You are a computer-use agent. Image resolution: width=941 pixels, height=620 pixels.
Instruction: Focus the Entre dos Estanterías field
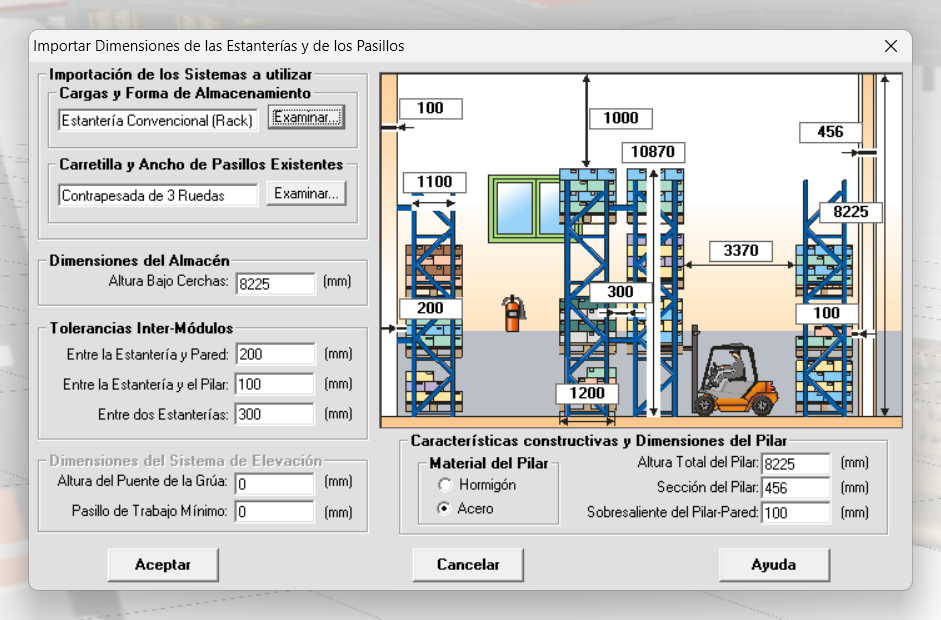pyautogui.click(x=275, y=414)
